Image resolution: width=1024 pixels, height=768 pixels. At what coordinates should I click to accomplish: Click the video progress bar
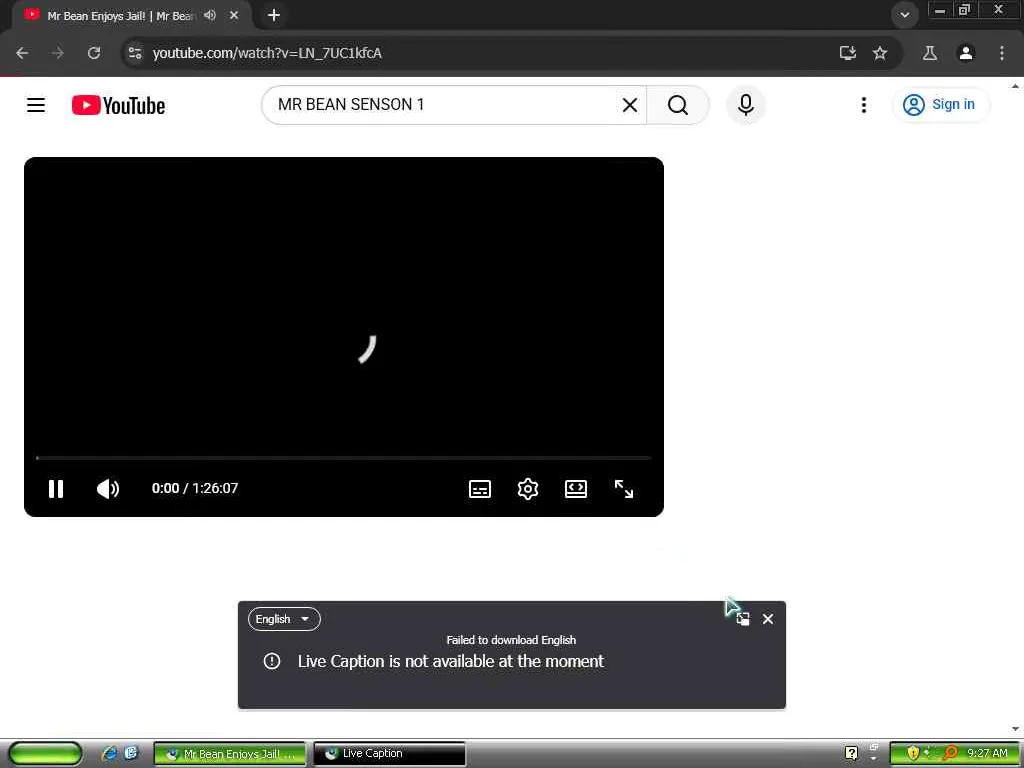coord(344,458)
